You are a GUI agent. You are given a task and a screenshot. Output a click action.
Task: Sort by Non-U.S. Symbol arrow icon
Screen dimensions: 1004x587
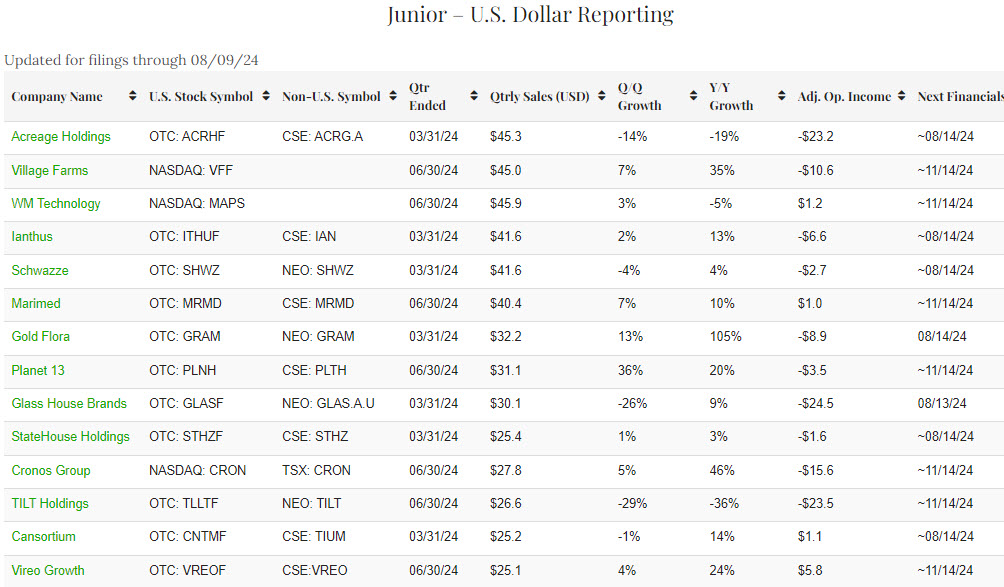tap(392, 97)
